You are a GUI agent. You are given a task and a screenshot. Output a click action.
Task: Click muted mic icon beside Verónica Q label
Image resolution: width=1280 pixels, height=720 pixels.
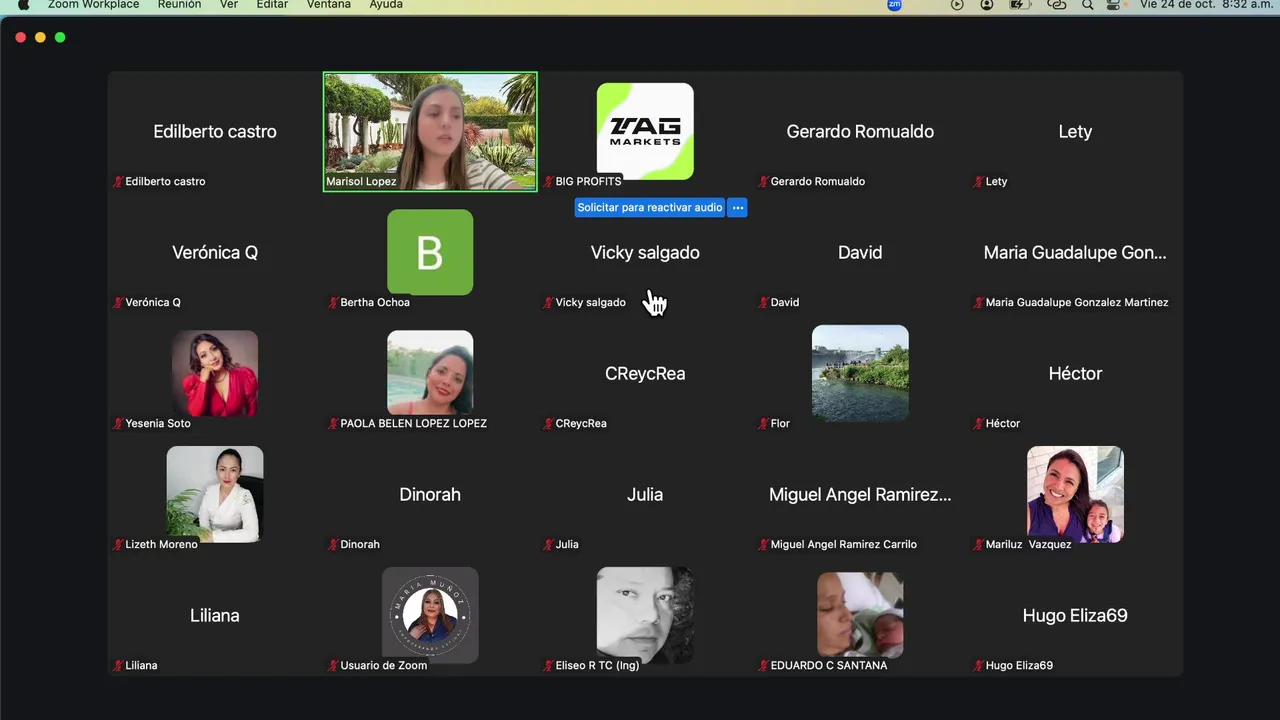click(x=118, y=303)
